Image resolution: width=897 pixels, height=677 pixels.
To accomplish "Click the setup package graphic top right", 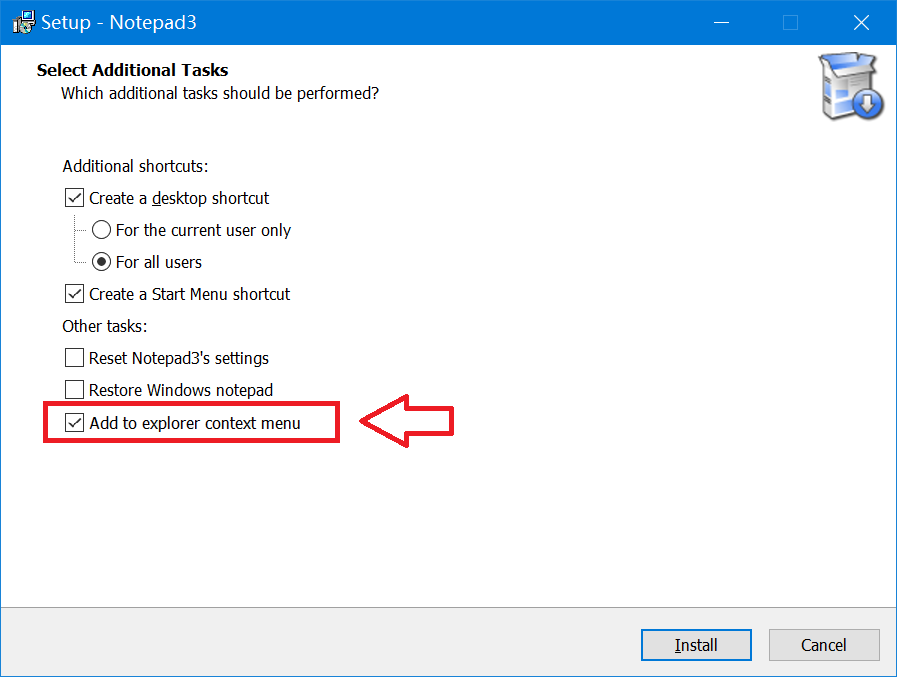I will click(849, 86).
